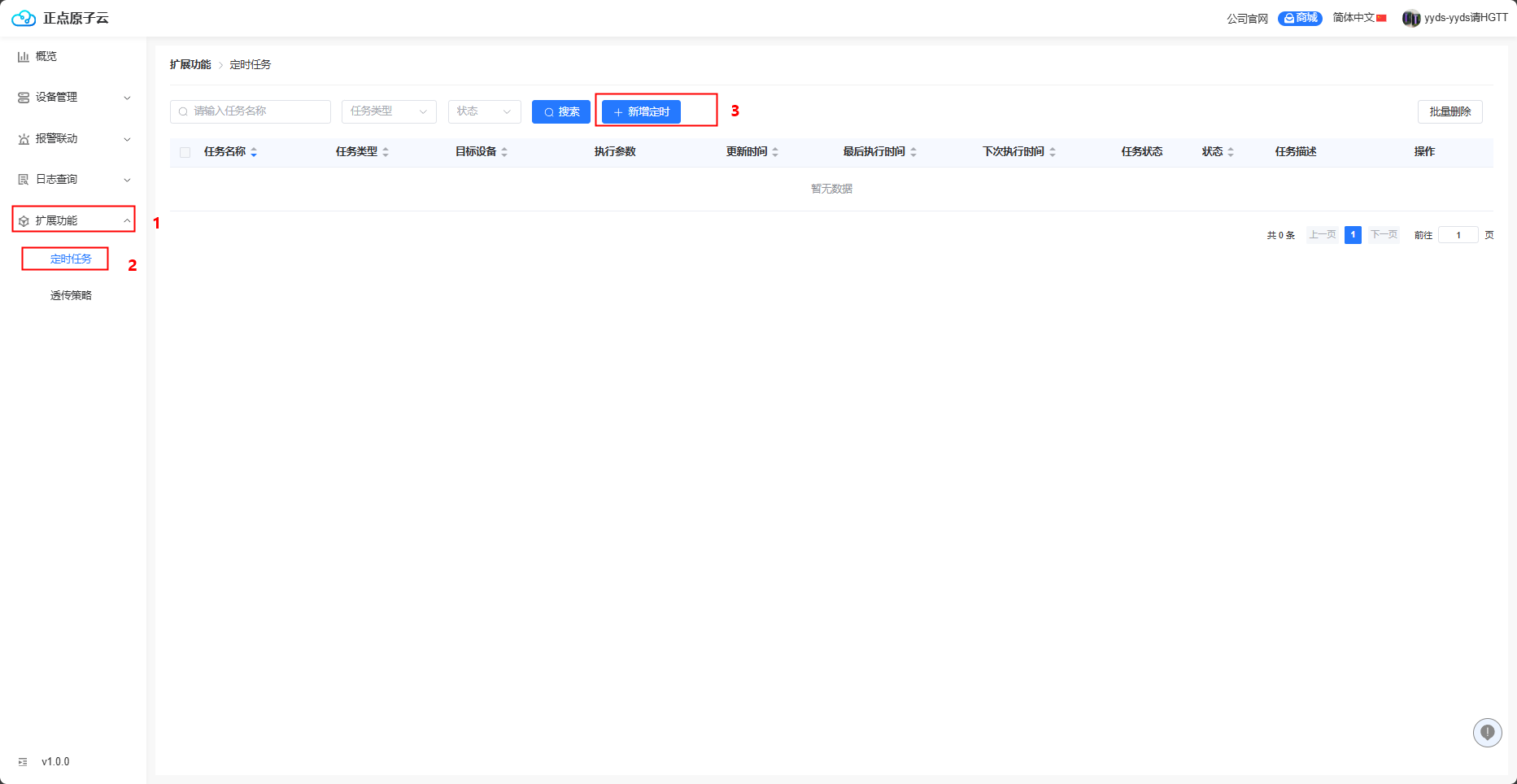Open the 公司官网 link

click(x=1247, y=18)
